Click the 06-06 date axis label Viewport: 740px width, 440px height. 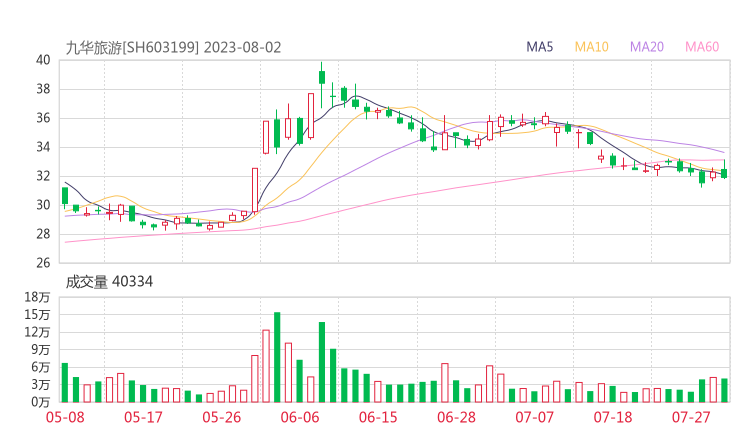[300, 417]
